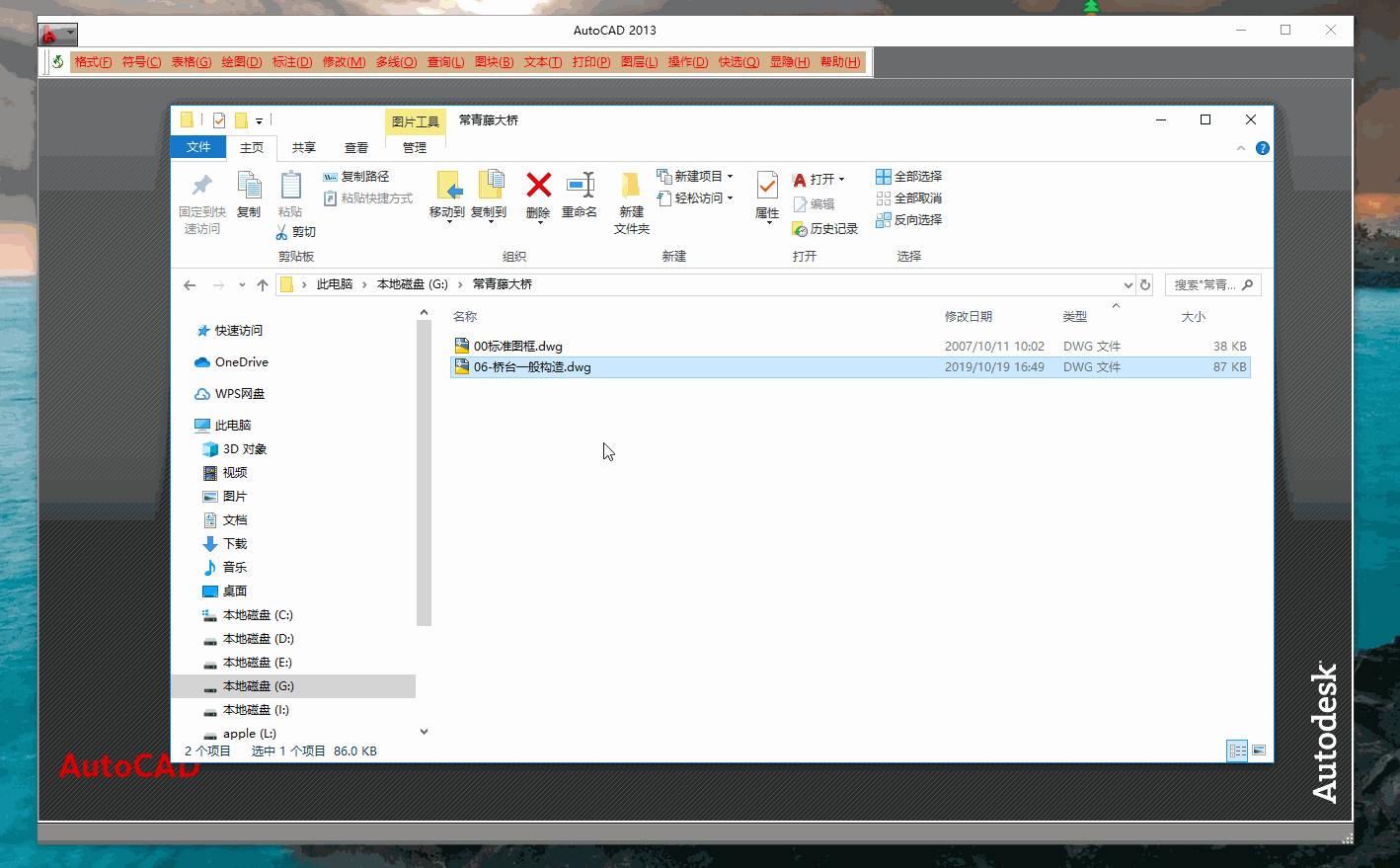Click the search box 搜索"常青...

[x=1213, y=284]
